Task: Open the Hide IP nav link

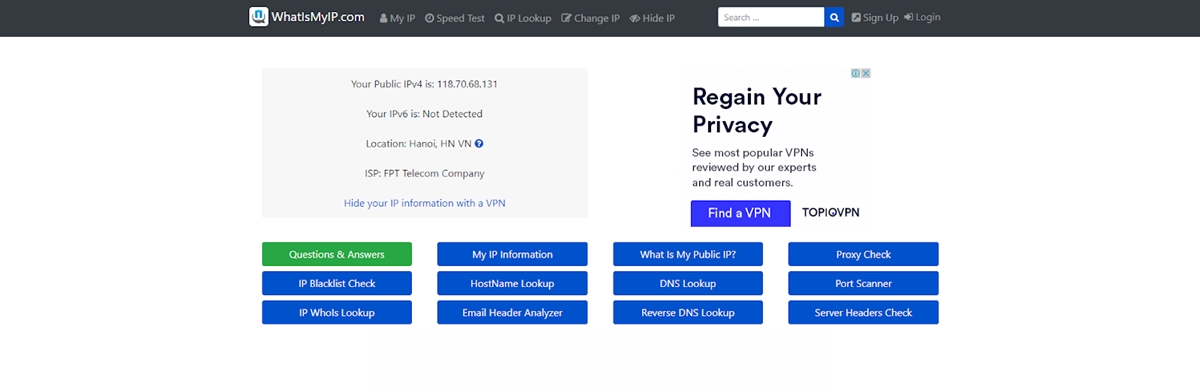Action: tap(652, 18)
